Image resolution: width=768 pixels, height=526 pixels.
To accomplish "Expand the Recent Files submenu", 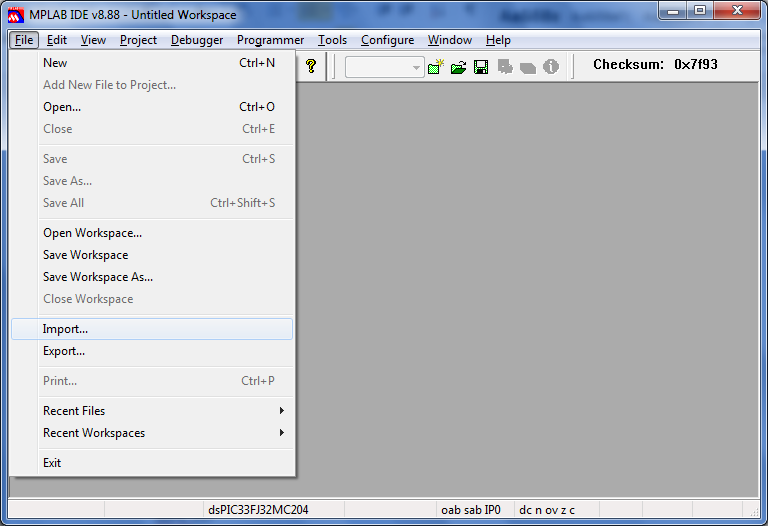I will (152, 410).
